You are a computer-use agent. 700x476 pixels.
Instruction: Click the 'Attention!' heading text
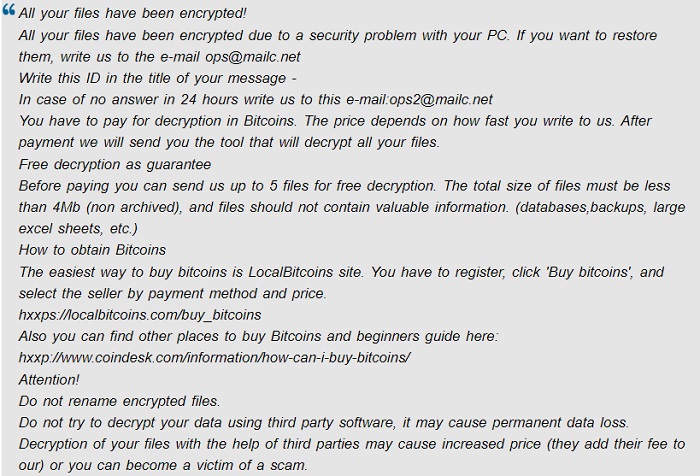[x=50, y=380]
